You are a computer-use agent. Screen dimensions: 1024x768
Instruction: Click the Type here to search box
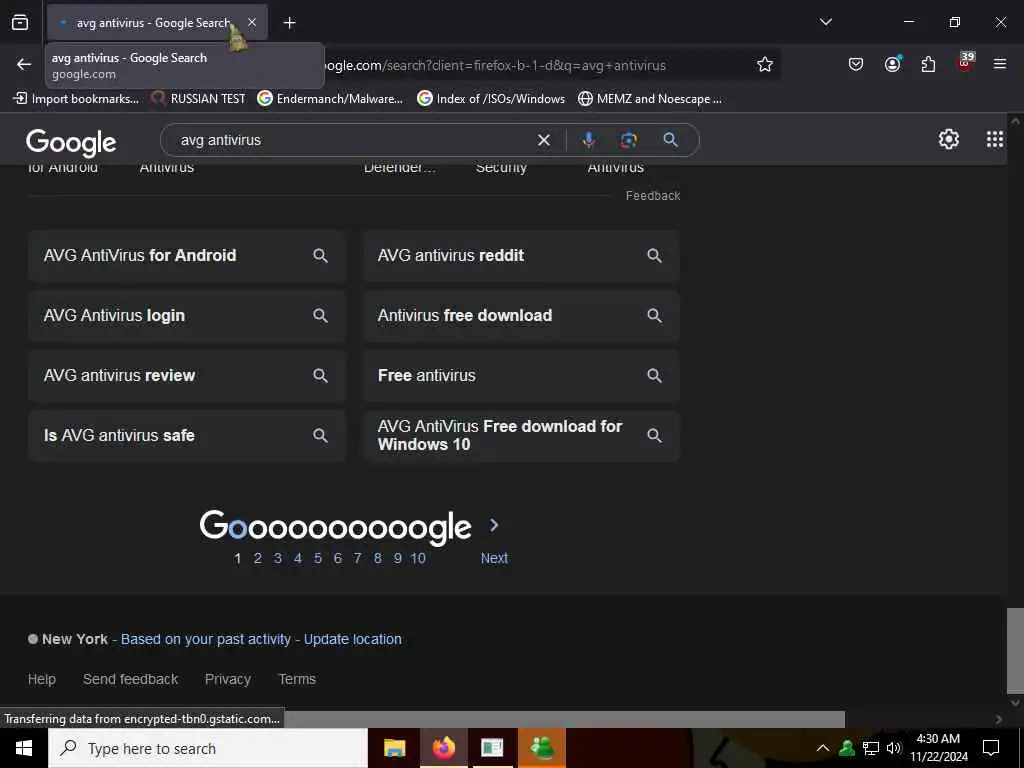coord(208,748)
